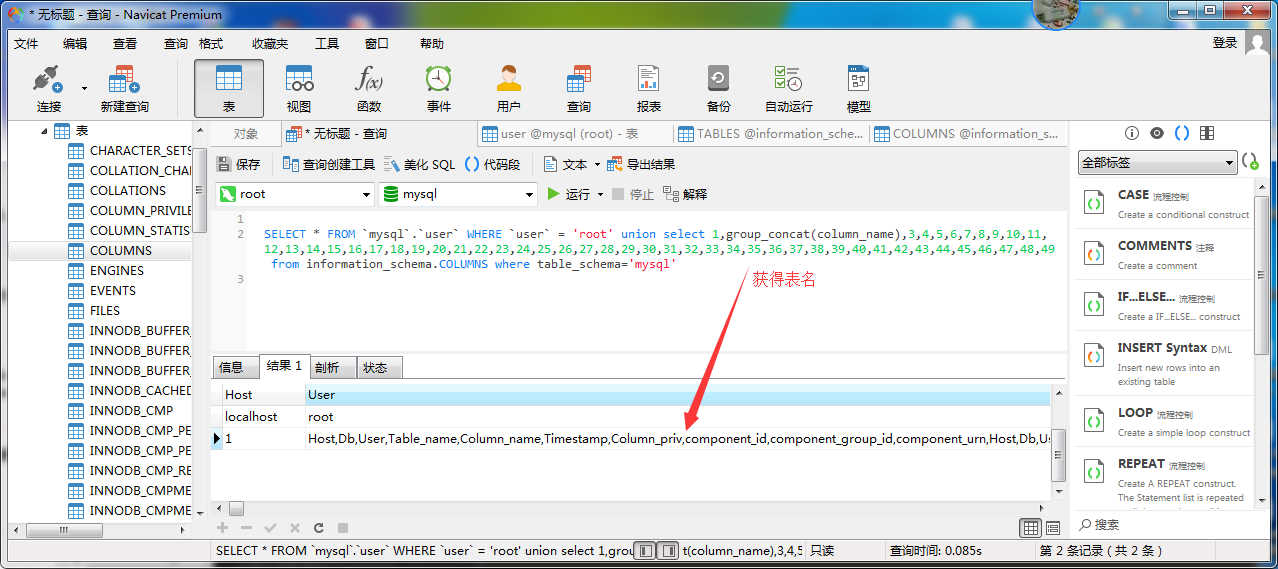1278x569 pixels.
Task: Open the 连接 (Connection) toolbar icon
Action: click(x=48, y=87)
